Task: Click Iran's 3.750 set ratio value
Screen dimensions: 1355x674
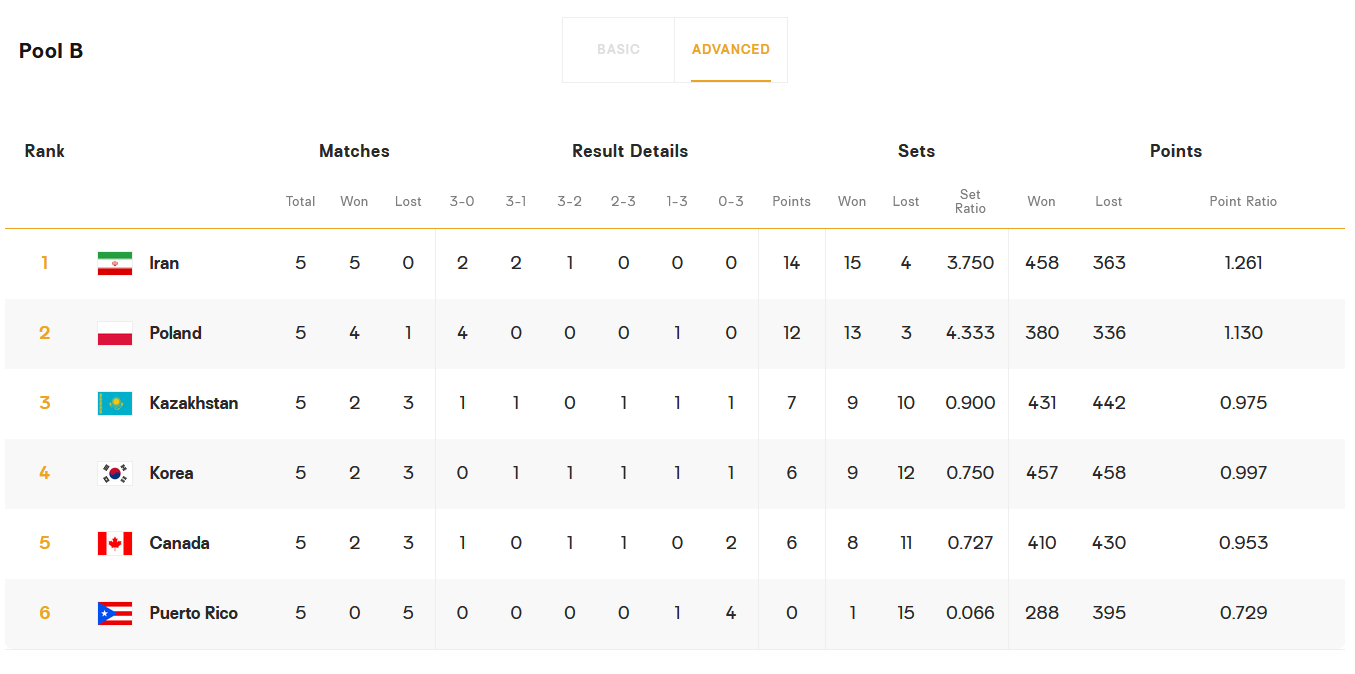Action: click(970, 263)
